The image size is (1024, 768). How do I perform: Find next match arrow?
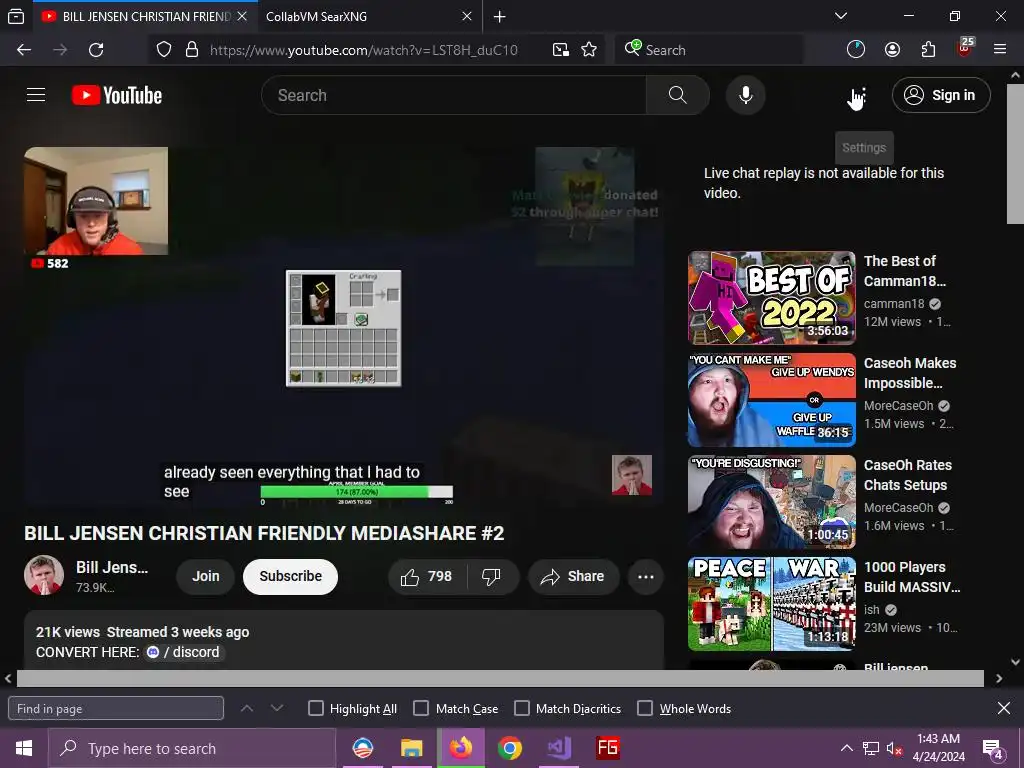tap(277, 708)
